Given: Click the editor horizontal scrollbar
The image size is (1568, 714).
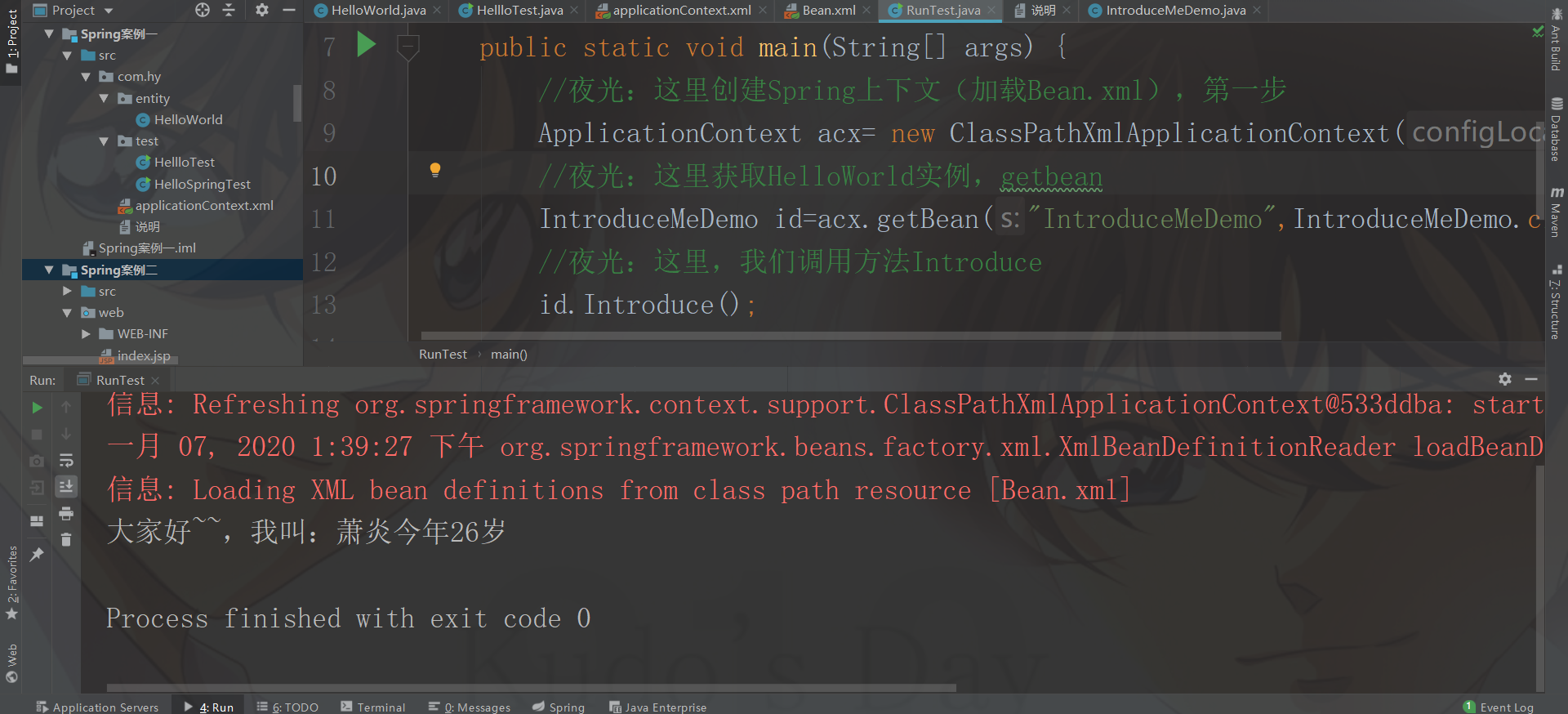Looking at the screenshot, I should click(x=850, y=335).
